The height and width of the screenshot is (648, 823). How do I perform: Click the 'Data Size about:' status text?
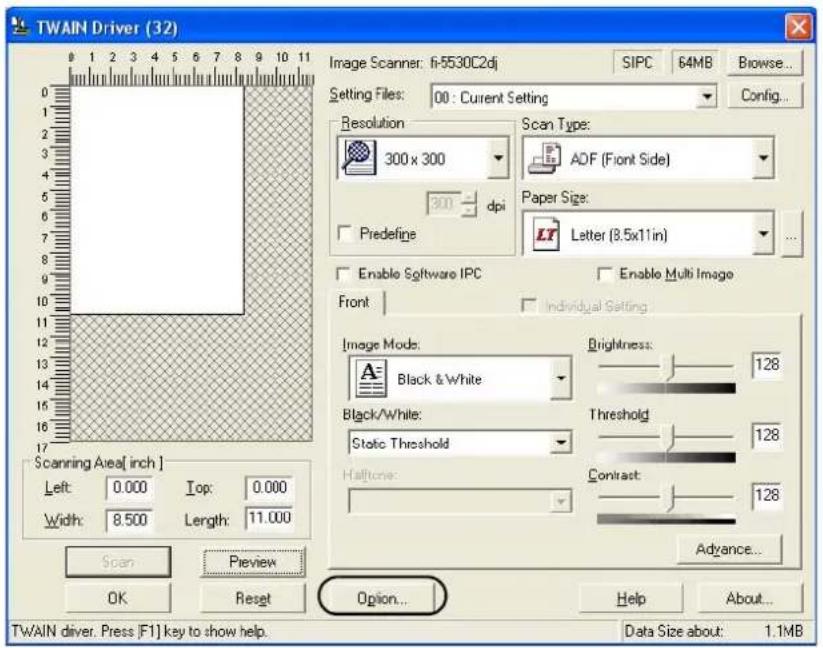[673, 631]
